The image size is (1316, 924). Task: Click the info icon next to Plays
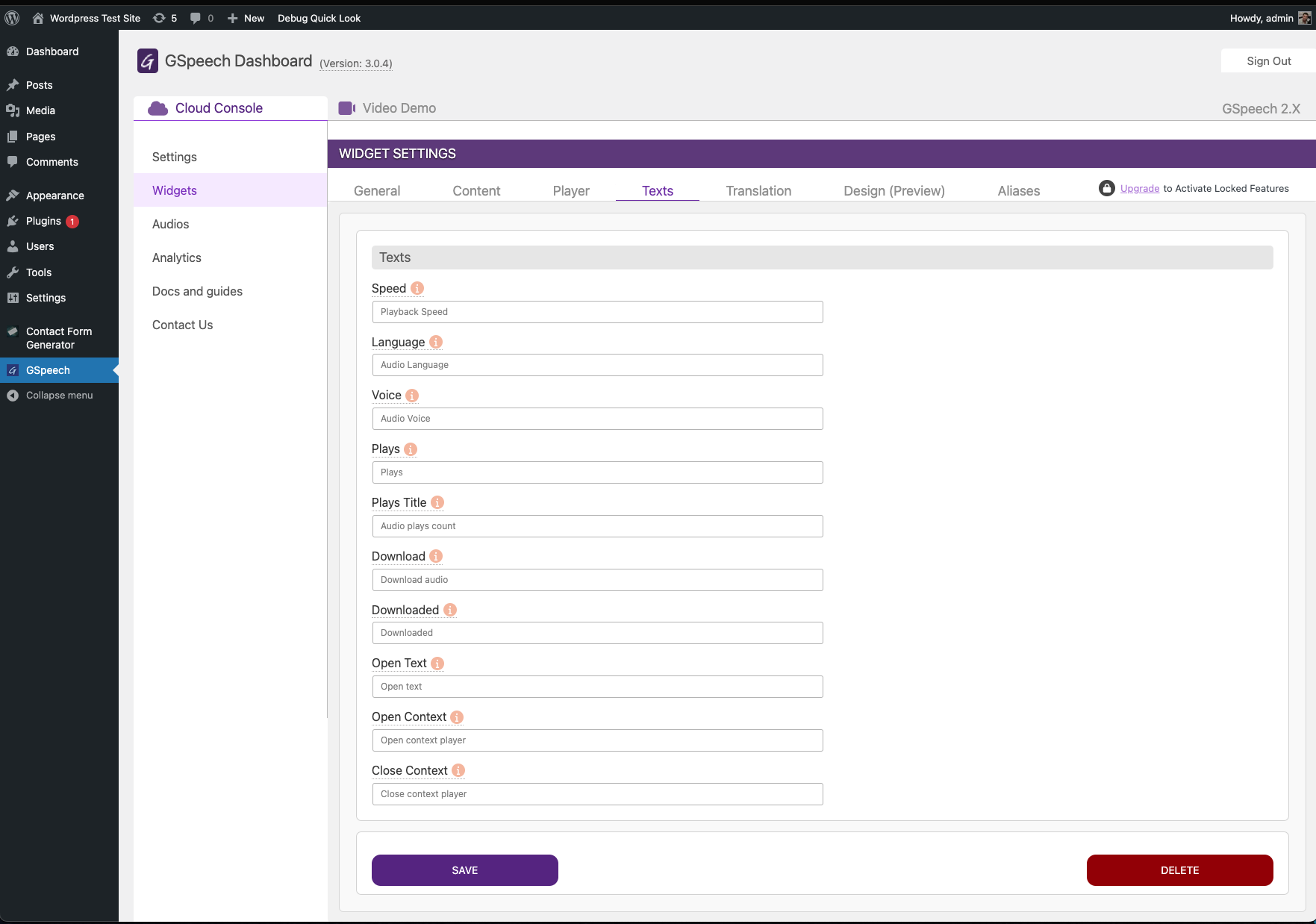[x=411, y=449]
